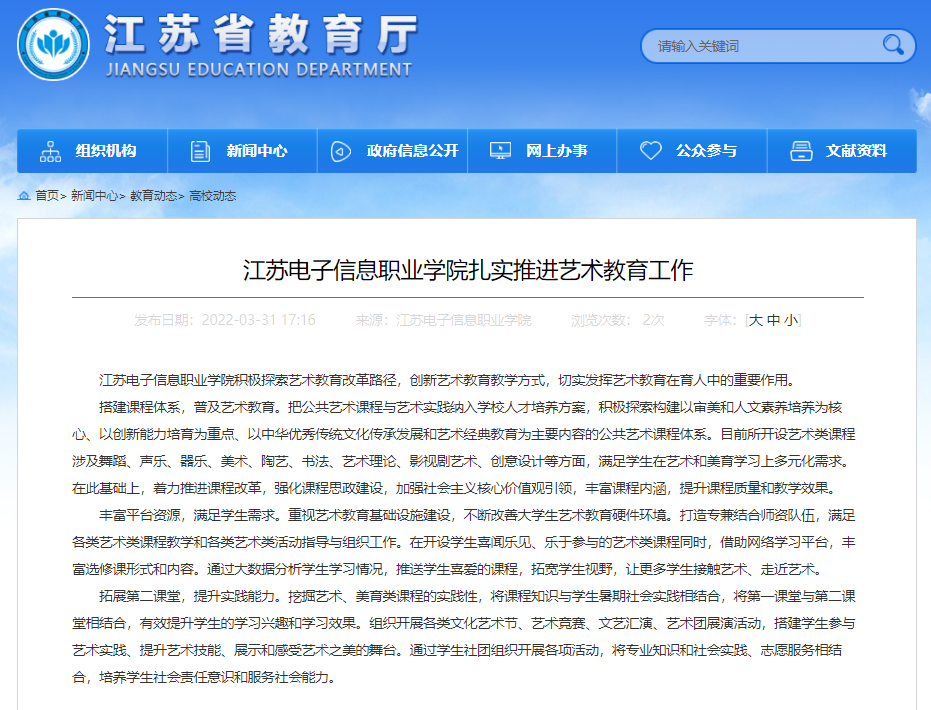Set font size to 大
This screenshot has width=931, height=710.
pos(755,321)
